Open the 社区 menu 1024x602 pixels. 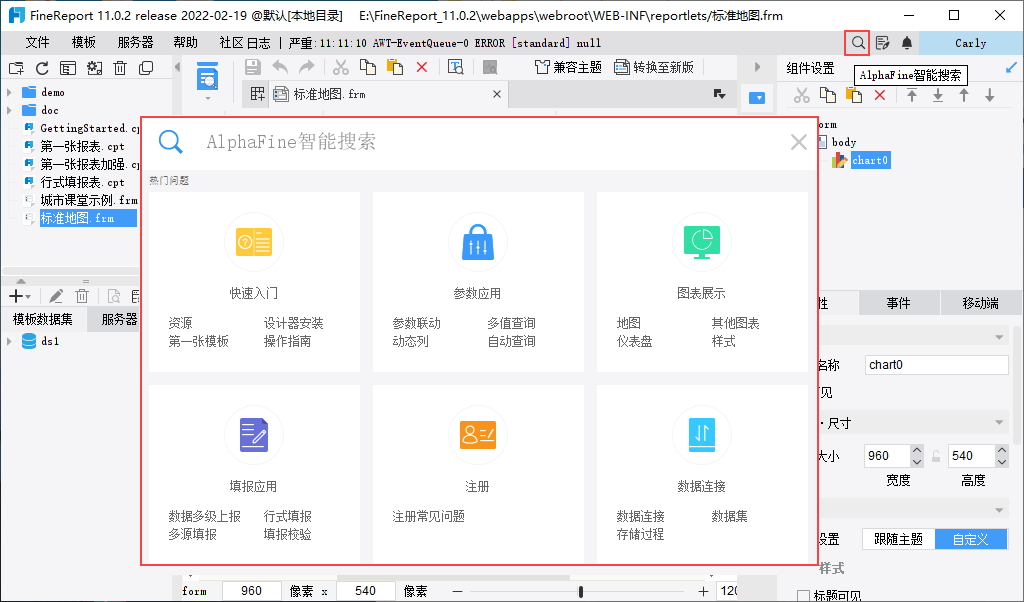pos(232,42)
